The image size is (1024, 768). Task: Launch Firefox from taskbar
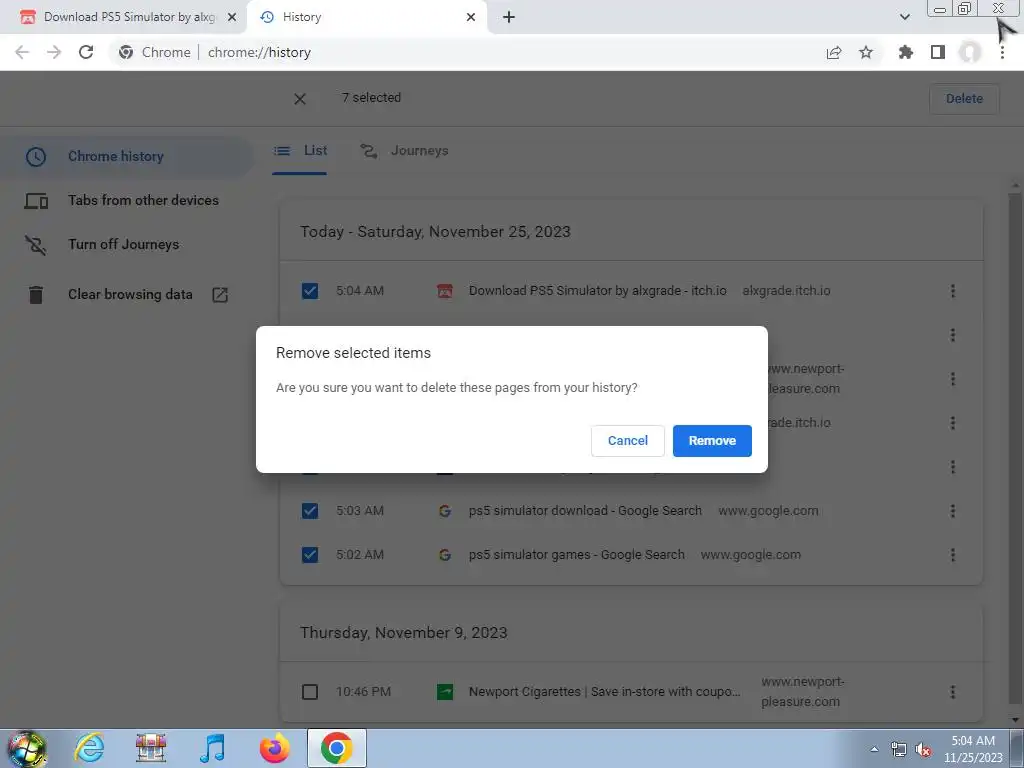274,748
